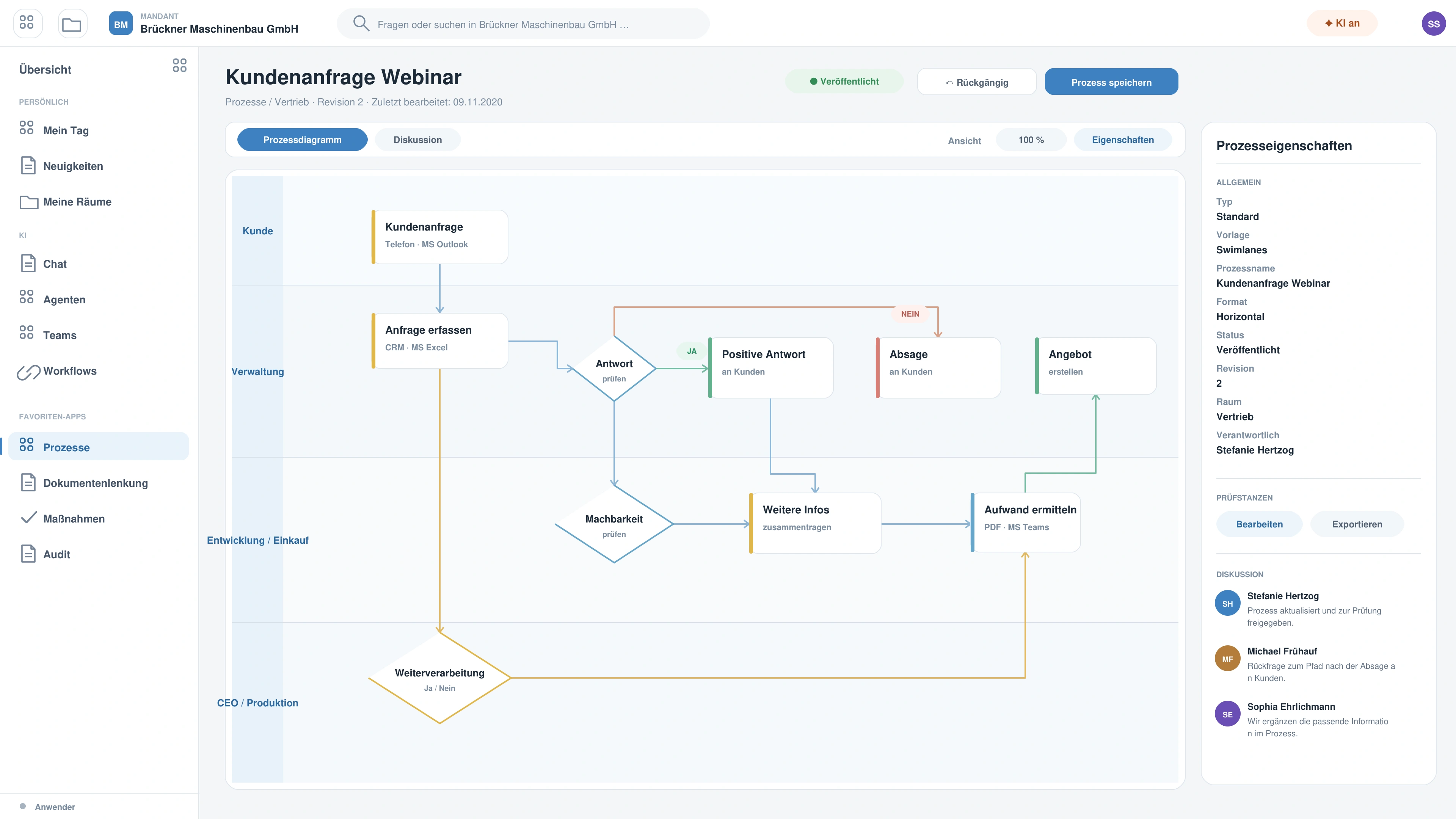Click the Prozess speichern button
Screen dimensions: 1456x819
point(1111,82)
